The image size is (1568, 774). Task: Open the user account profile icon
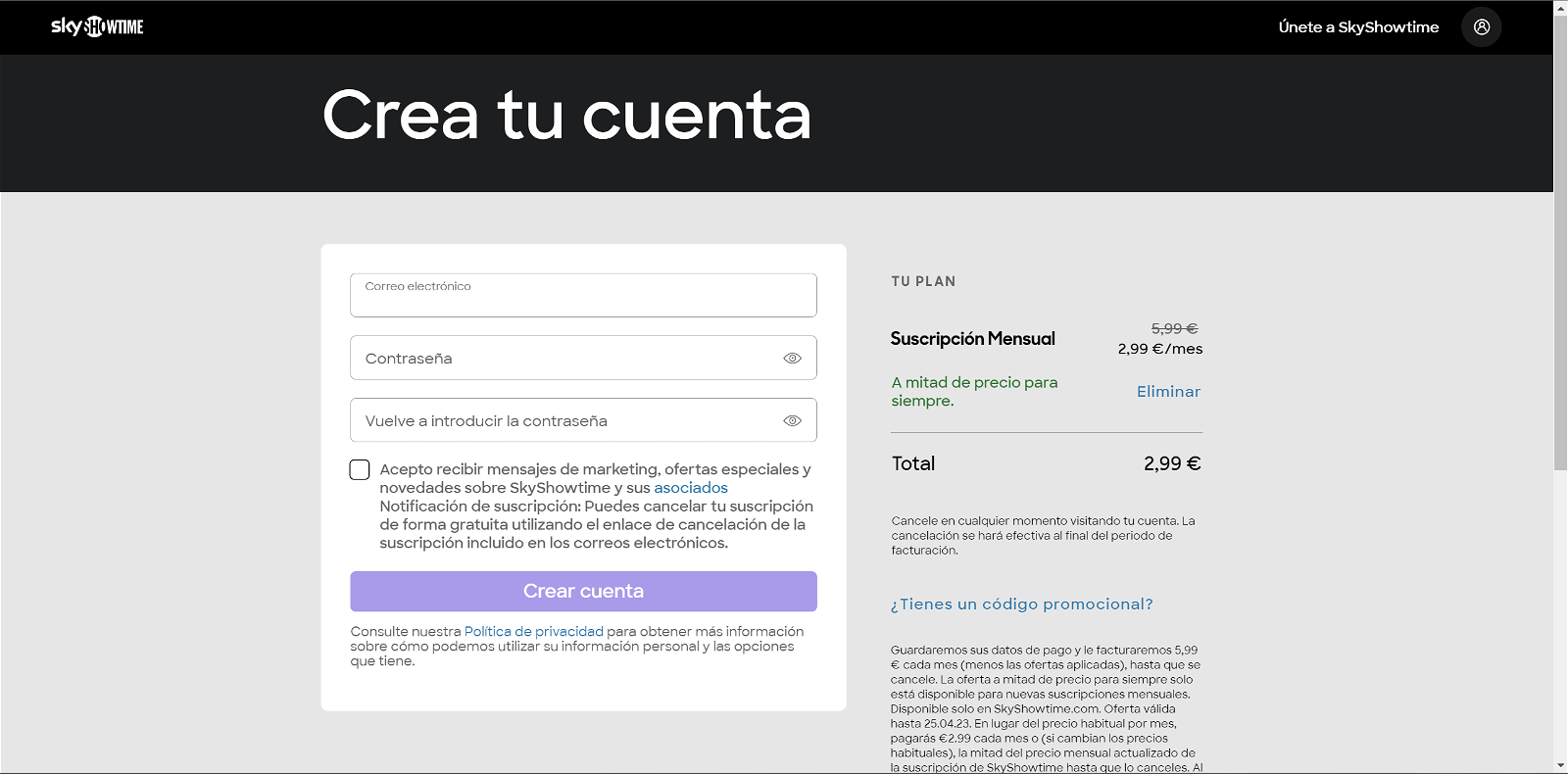(x=1482, y=27)
